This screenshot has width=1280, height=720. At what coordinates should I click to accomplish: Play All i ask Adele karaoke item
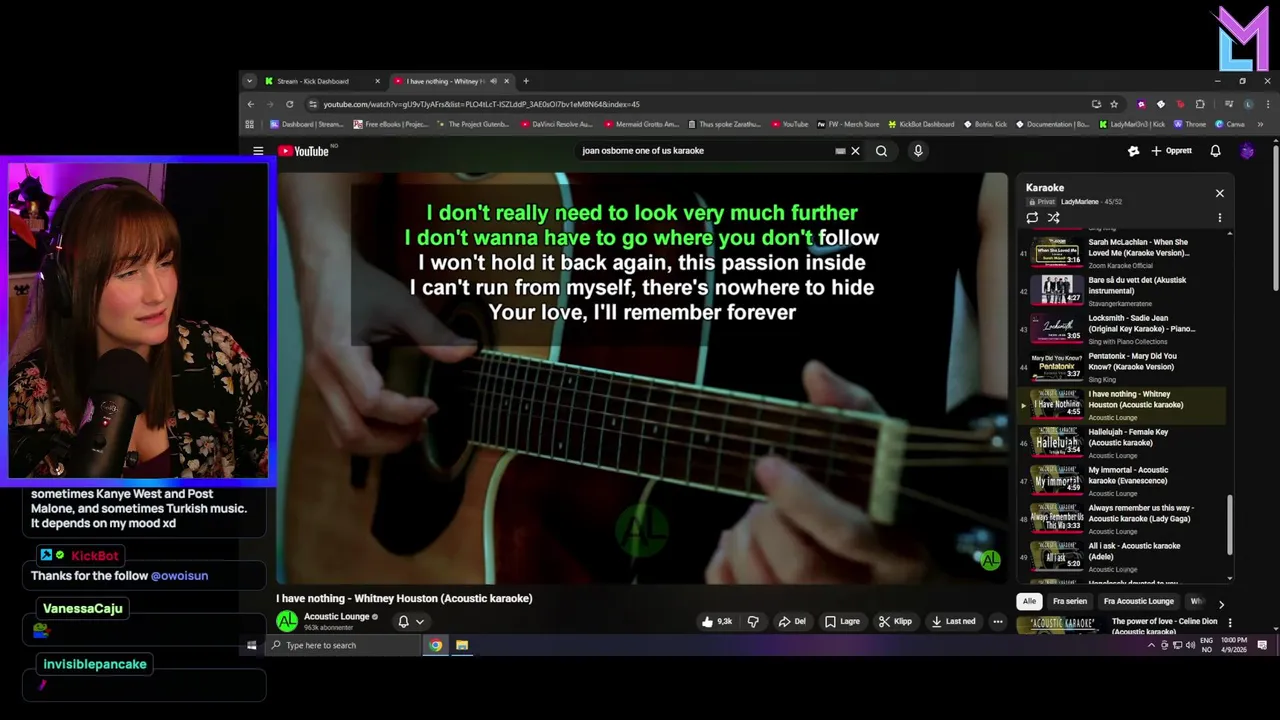pyautogui.click(x=1121, y=556)
